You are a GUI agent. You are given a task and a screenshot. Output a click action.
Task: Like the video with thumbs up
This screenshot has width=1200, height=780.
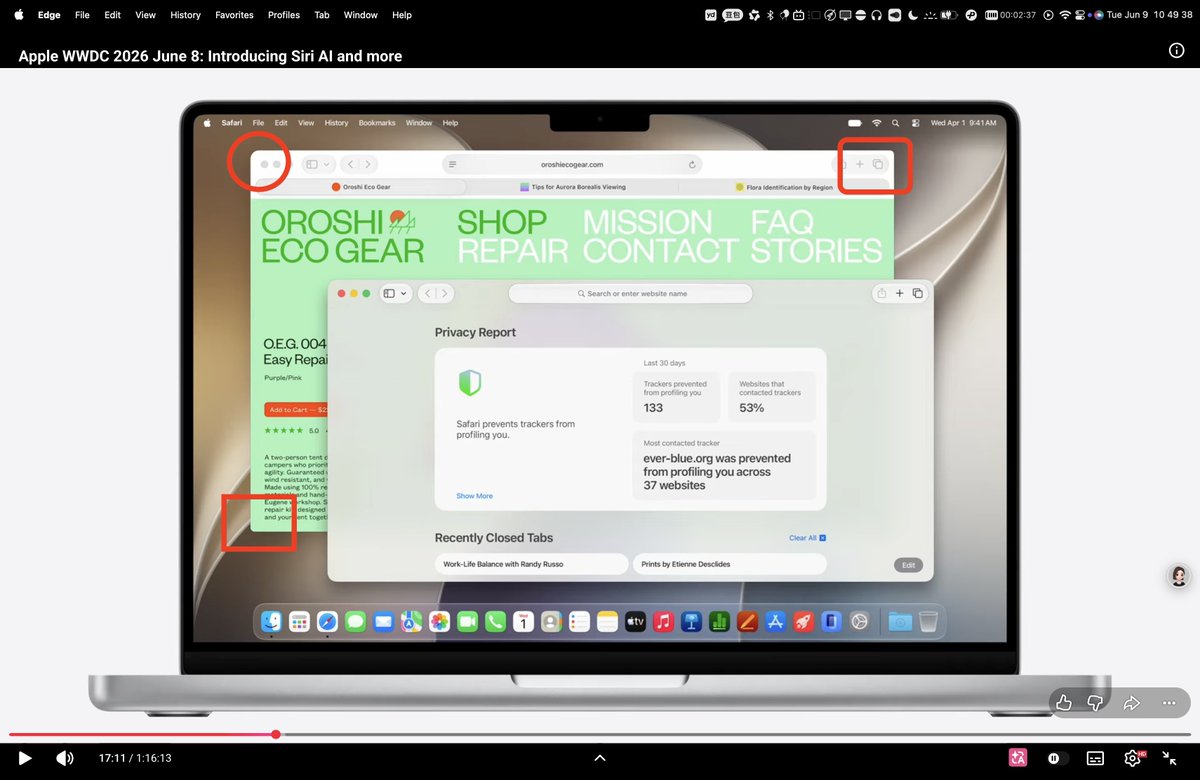coord(1065,703)
